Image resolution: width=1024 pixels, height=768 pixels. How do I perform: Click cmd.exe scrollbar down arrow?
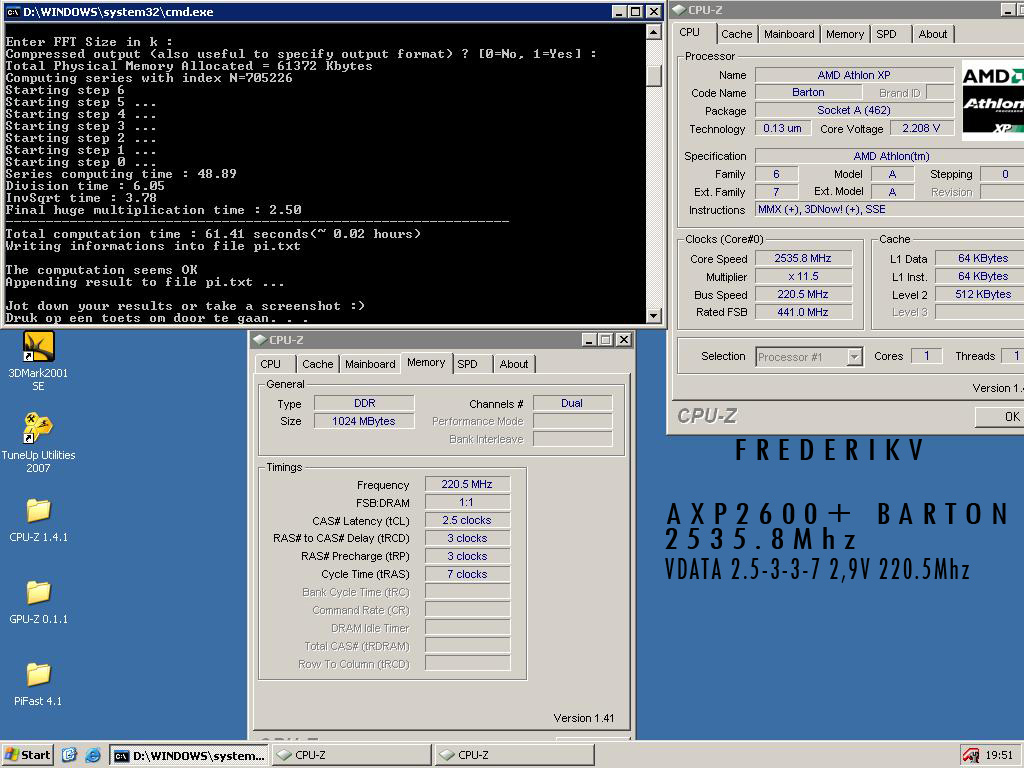pos(653,316)
